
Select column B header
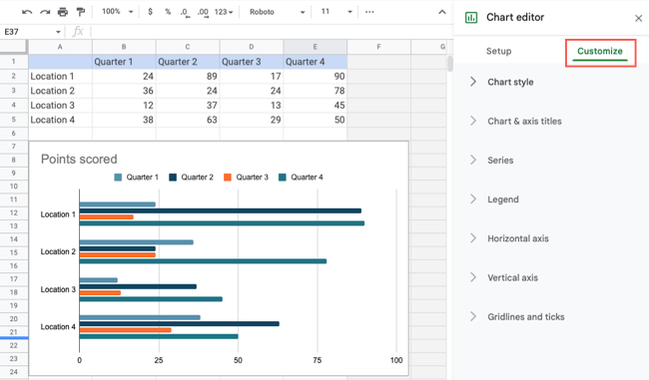click(x=124, y=47)
